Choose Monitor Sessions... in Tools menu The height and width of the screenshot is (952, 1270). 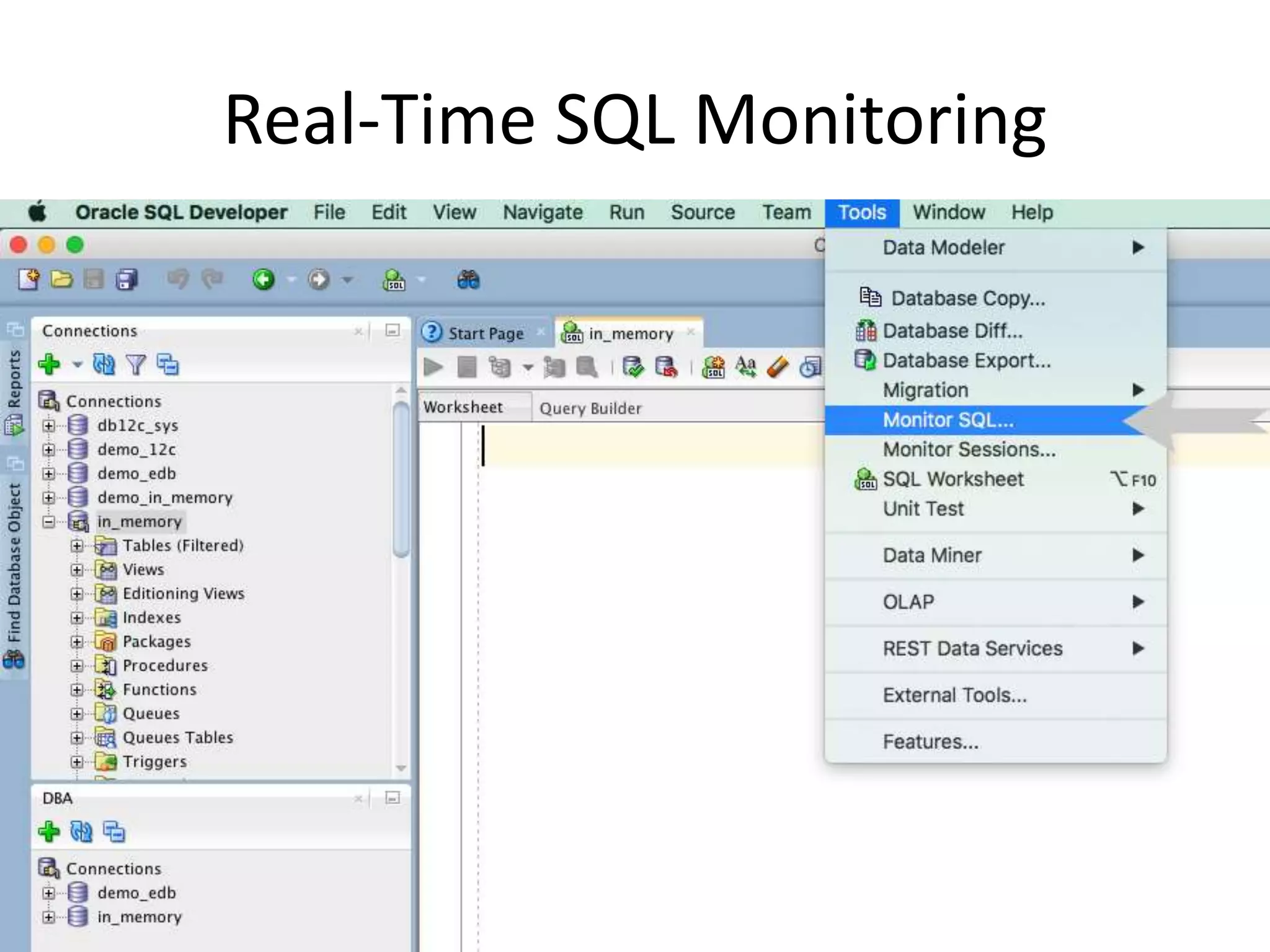(995, 449)
